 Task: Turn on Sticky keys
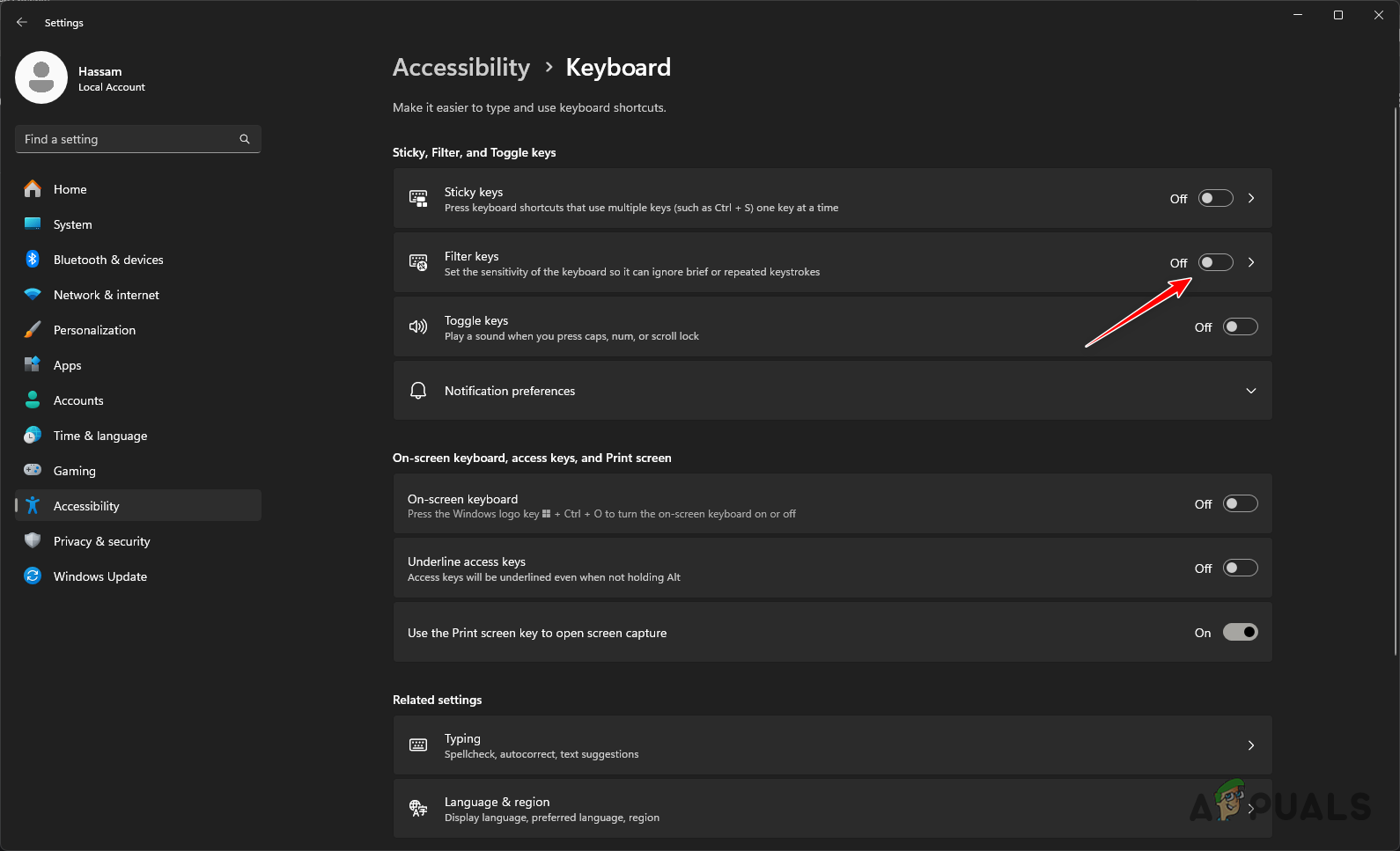pos(1215,198)
